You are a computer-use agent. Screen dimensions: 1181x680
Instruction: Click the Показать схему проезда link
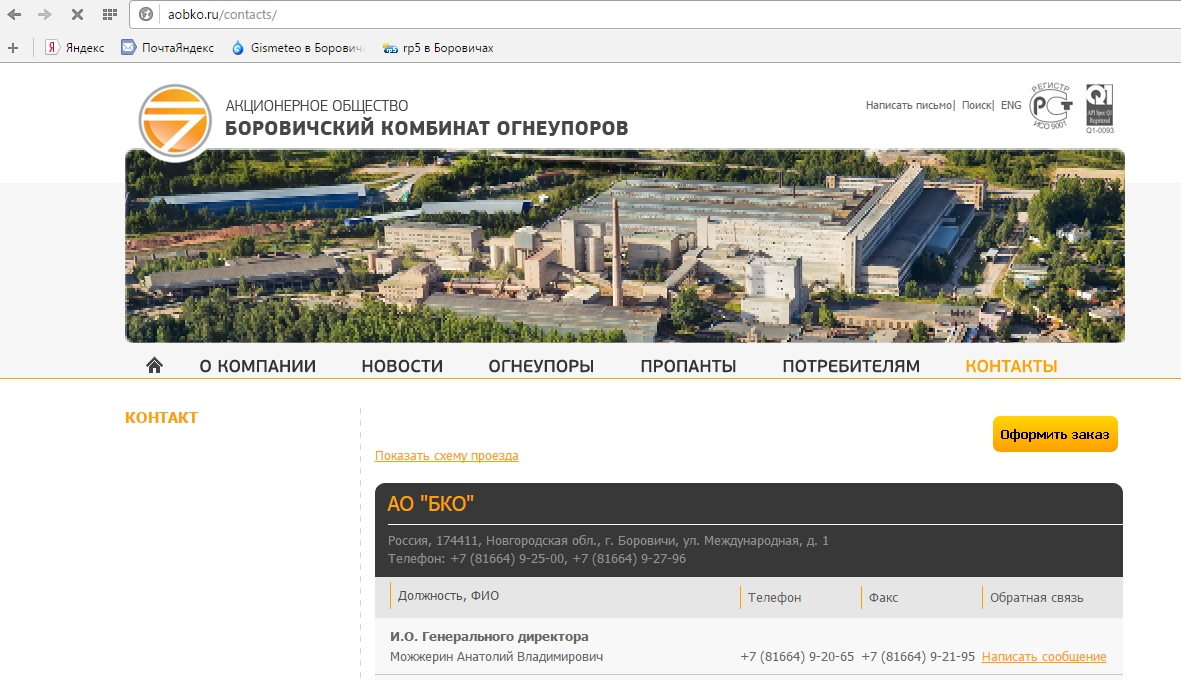(447, 456)
